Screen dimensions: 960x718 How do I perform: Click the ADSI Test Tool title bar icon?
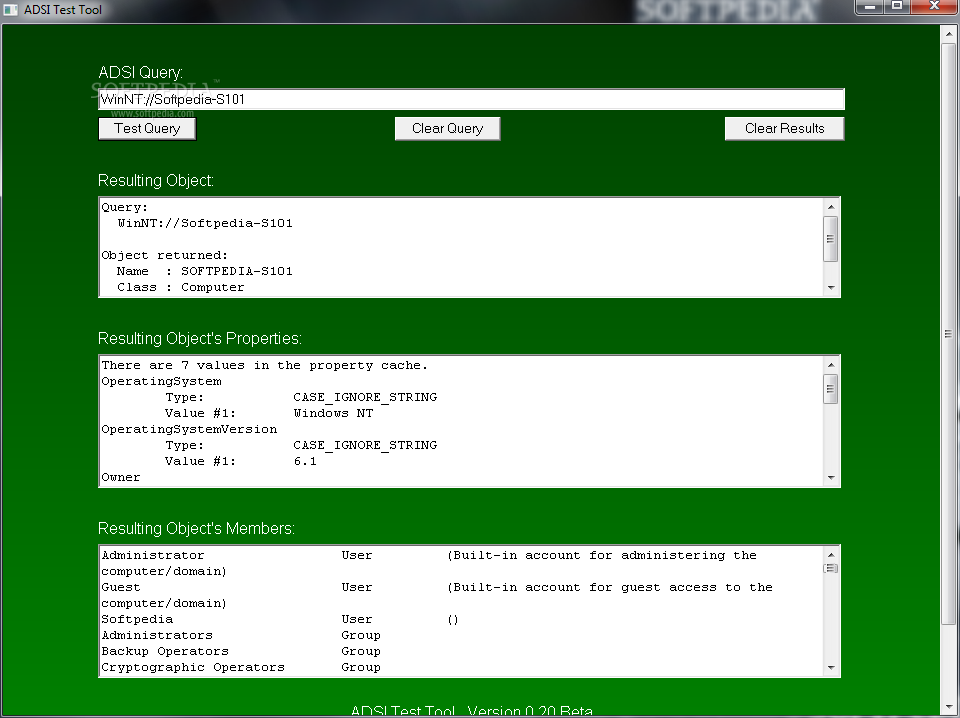(x=10, y=10)
